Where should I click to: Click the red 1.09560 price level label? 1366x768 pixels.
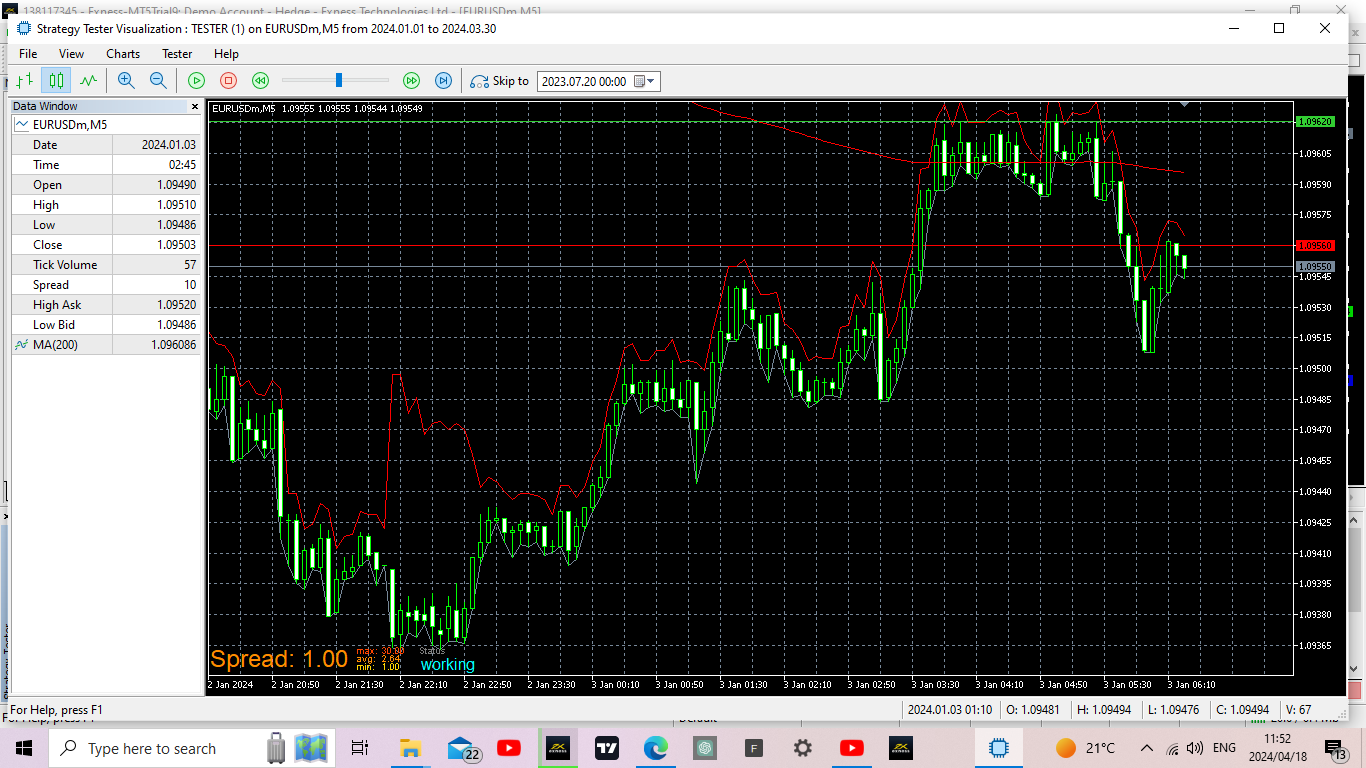1315,245
